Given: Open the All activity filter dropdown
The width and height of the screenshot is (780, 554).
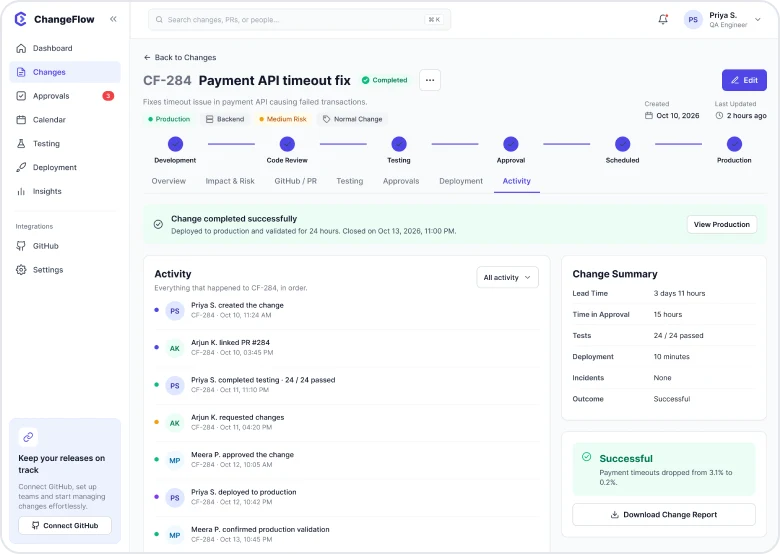Looking at the screenshot, I should 507,277.
